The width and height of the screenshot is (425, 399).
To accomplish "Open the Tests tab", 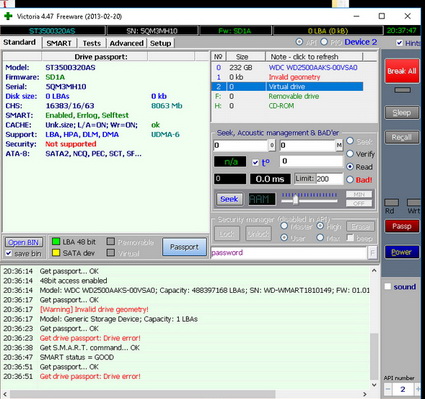I will coord(91,43).
